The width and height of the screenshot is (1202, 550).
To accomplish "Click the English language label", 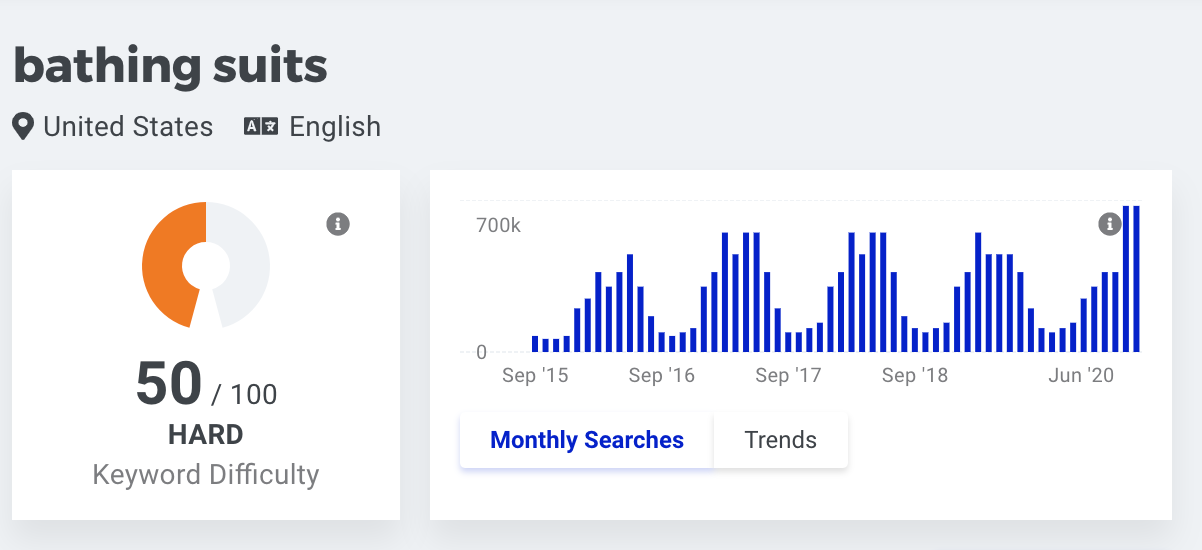I will pyautogui.click(x=335, y=127).
